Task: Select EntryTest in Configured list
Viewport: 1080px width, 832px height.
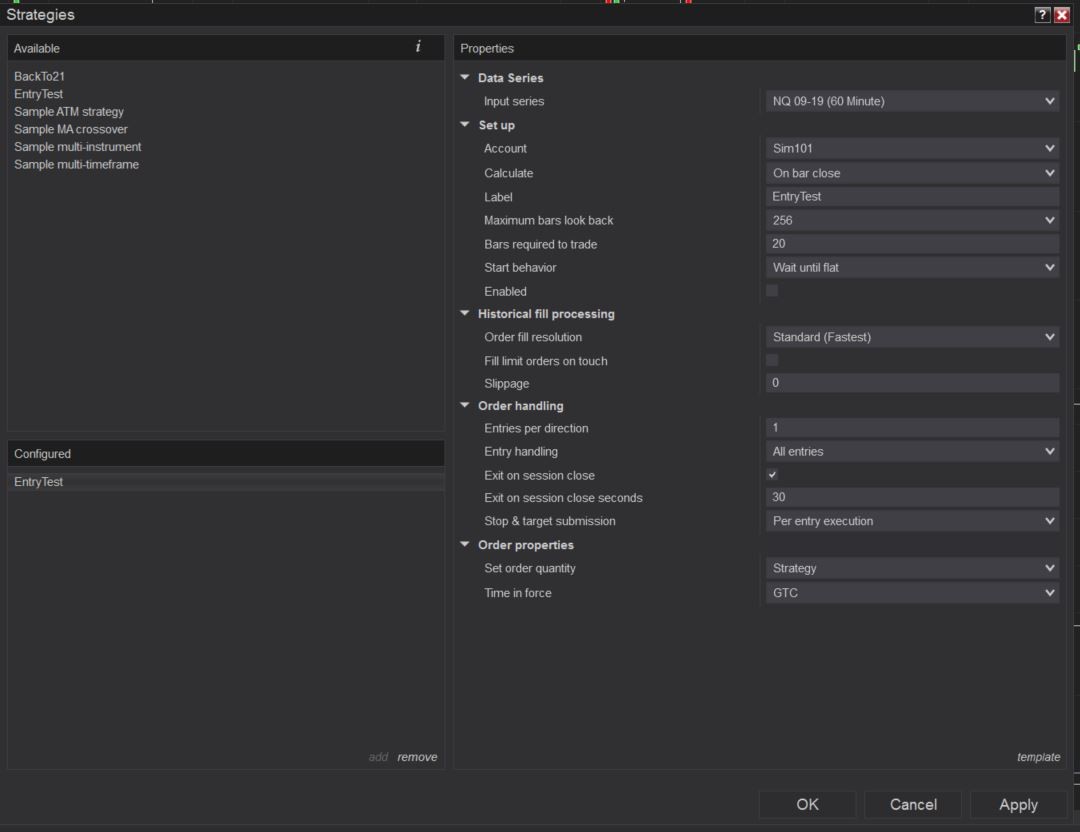Action: point(225,481)
